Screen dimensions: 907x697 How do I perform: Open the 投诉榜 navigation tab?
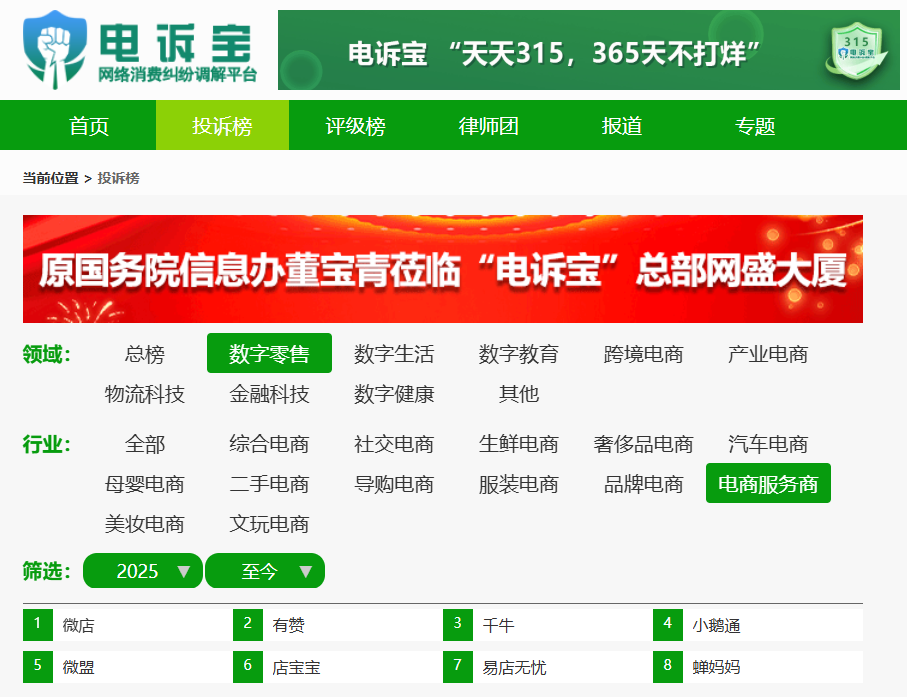[222, 126]
